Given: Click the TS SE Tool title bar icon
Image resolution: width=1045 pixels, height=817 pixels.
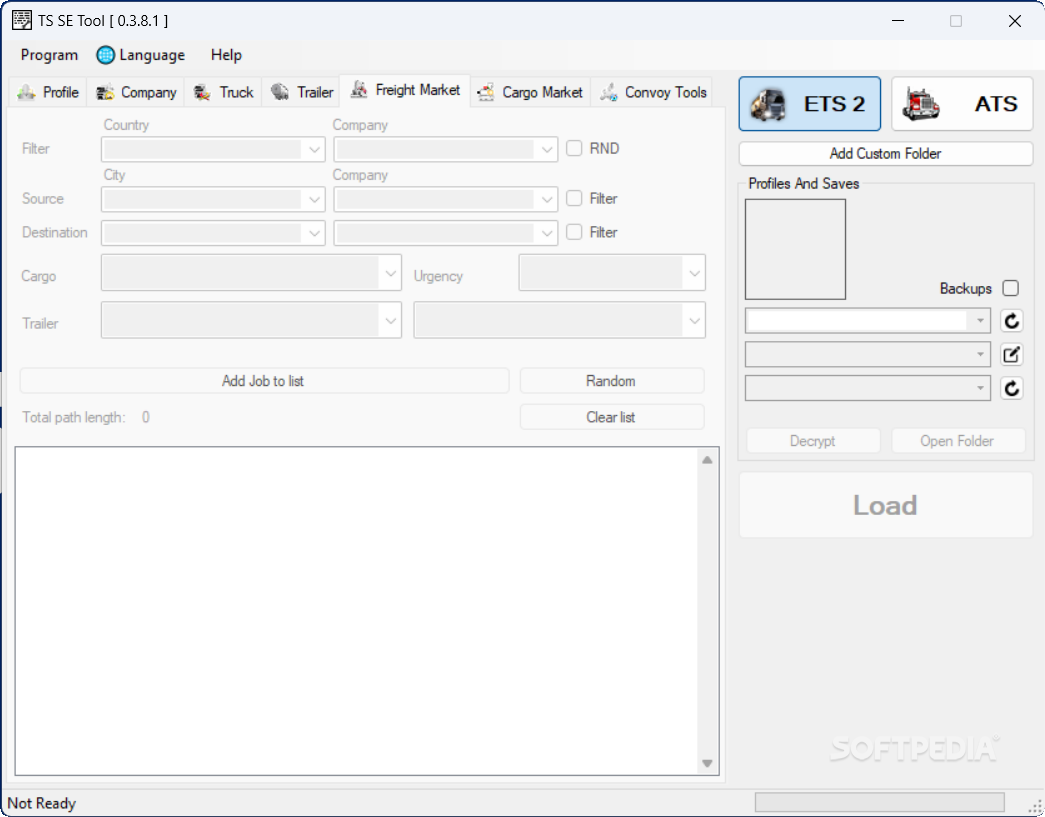Looking at the screenshot, I should [21, 20].
